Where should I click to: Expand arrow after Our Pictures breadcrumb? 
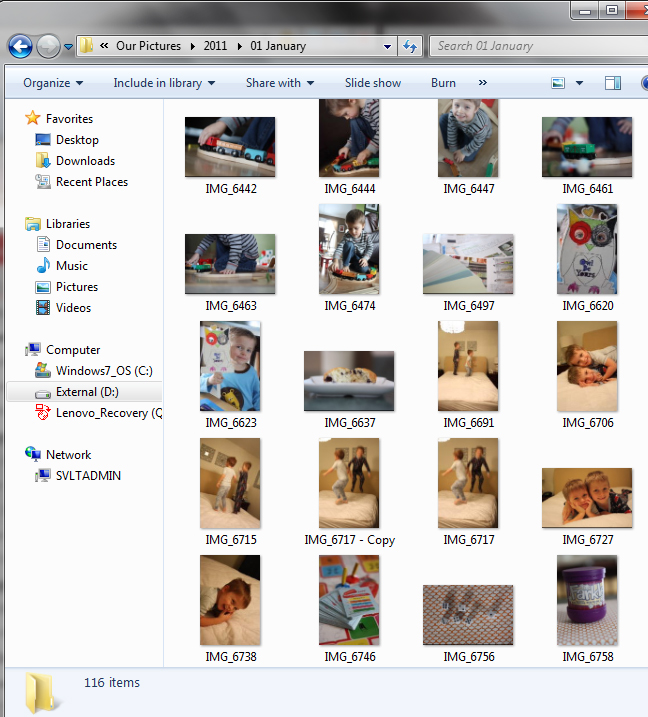click(x=193, y=46)
